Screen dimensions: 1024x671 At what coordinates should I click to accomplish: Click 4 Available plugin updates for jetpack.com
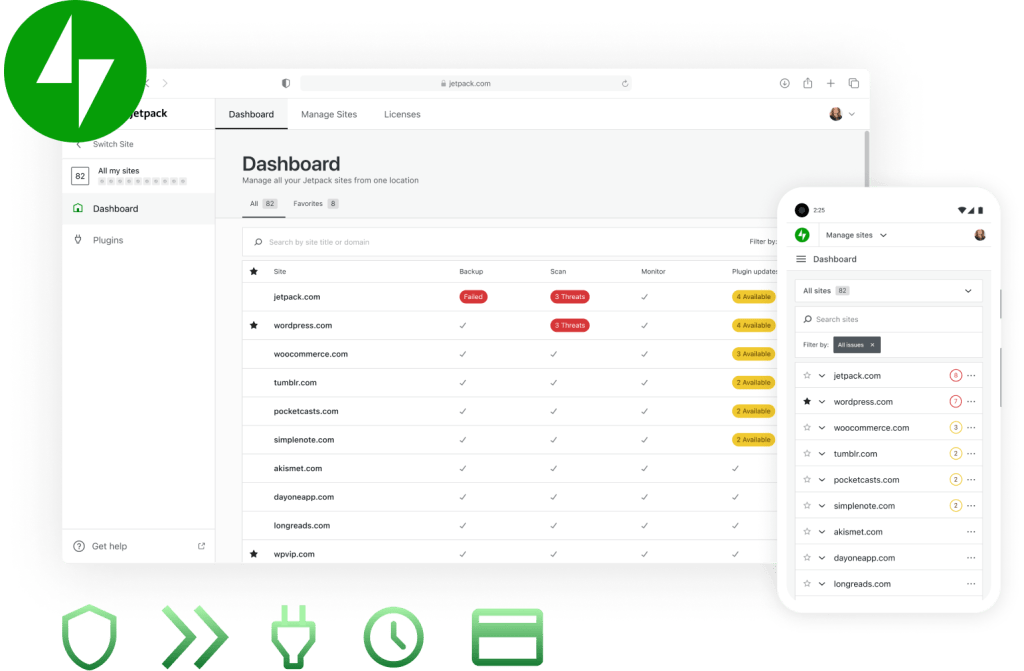[754, 297]
